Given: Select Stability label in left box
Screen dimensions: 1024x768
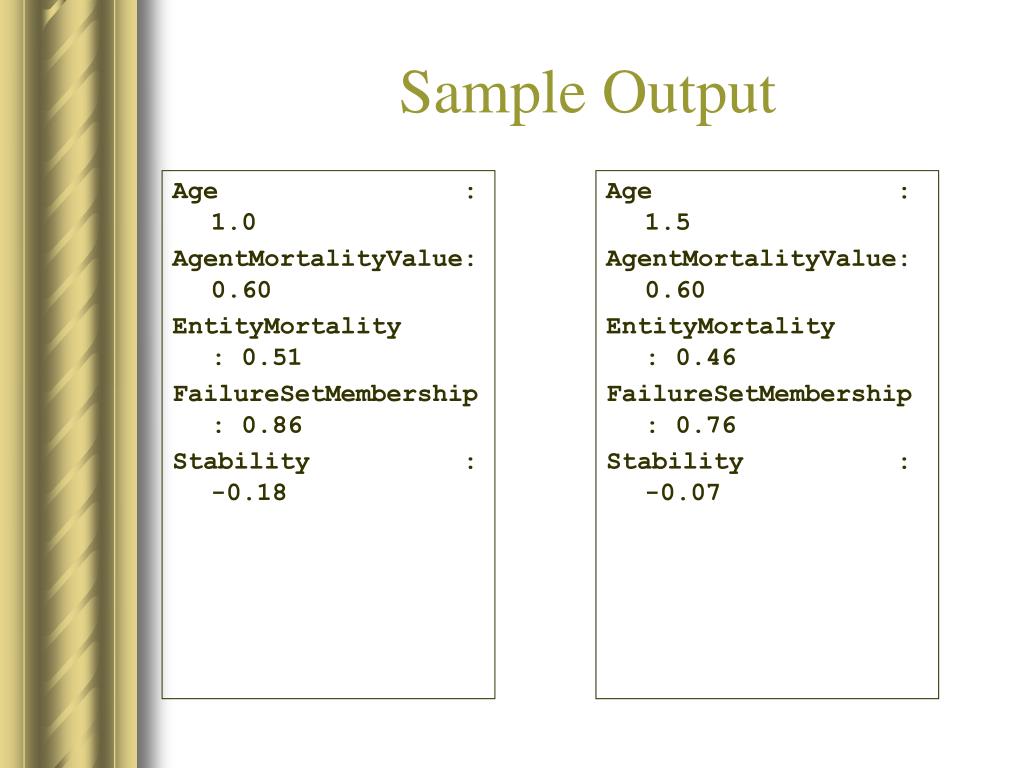Looking at the screenshot, I should 241,462.
